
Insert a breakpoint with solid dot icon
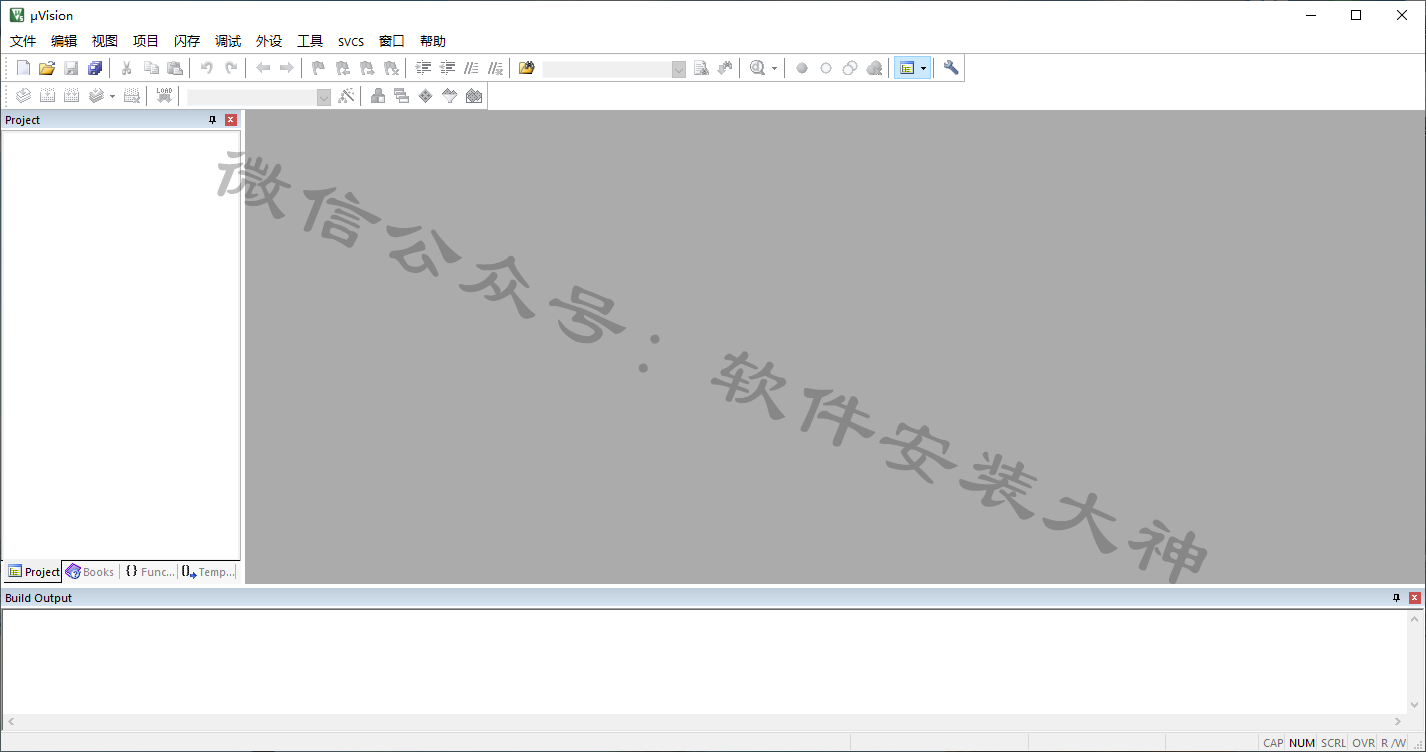click(x=802, y=68)
